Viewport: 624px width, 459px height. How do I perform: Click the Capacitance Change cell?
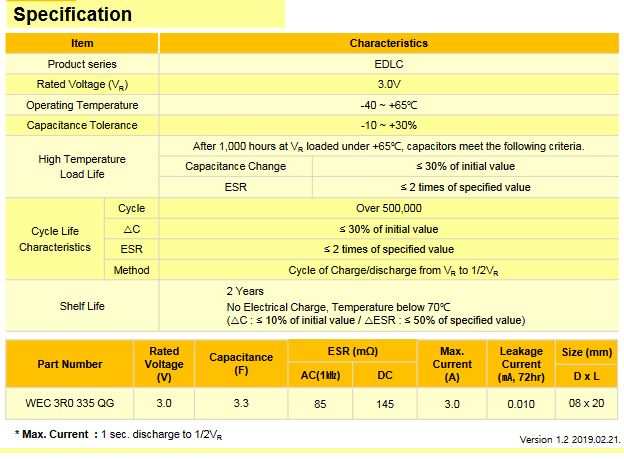(x=236, y=166)
